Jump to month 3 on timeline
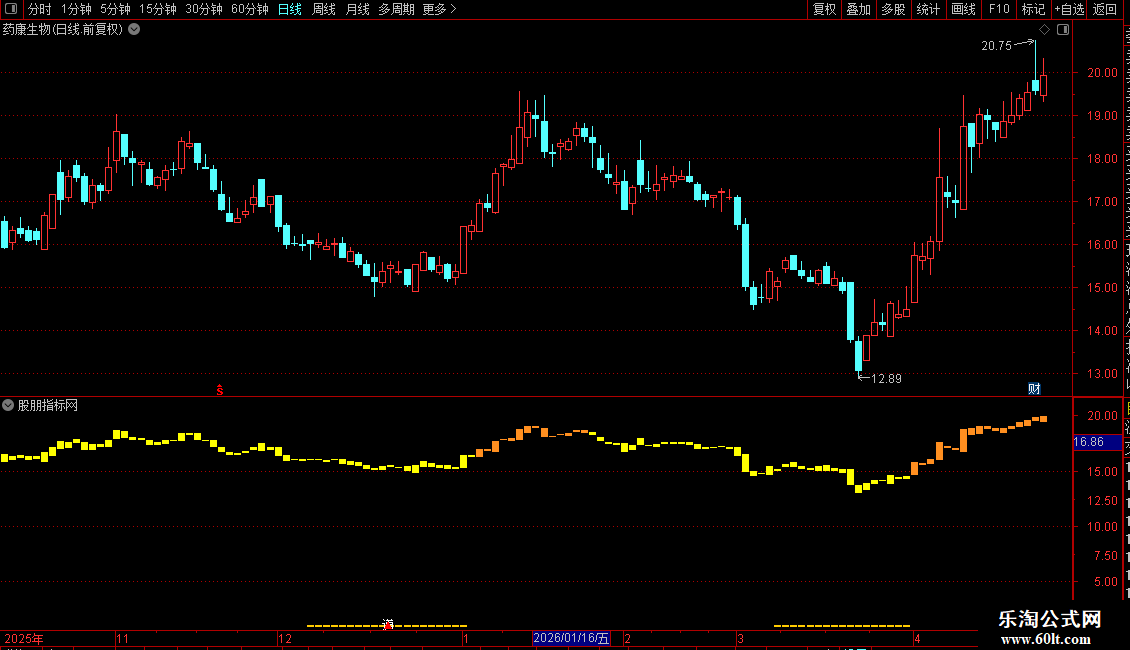The width and height of the screenshot is (1130, 650). 740,638
